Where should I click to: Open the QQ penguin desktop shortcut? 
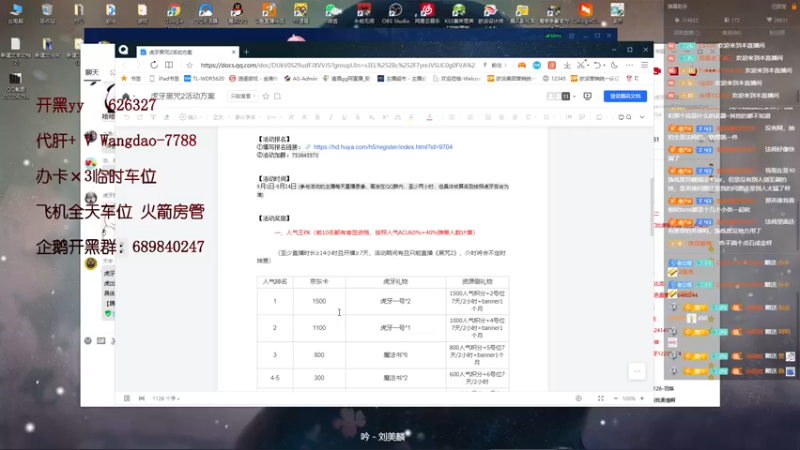coord(237,13)
